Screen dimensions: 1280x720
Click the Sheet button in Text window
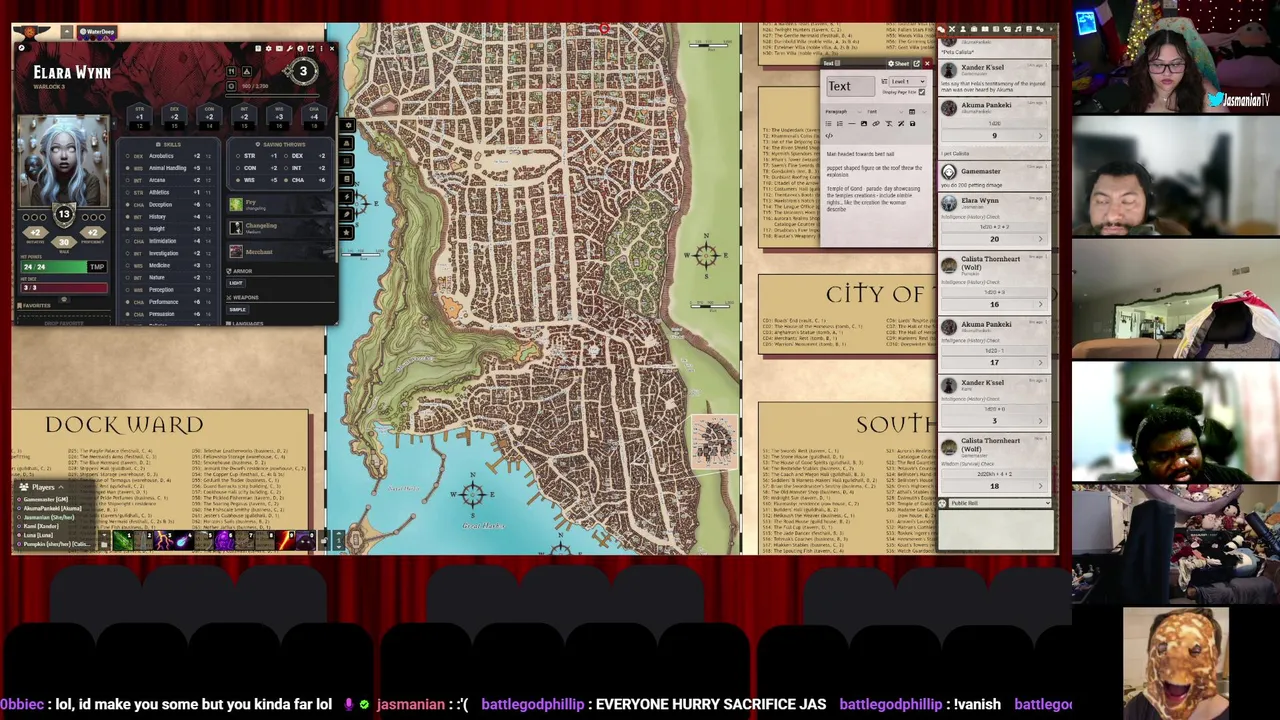point(898,64)
